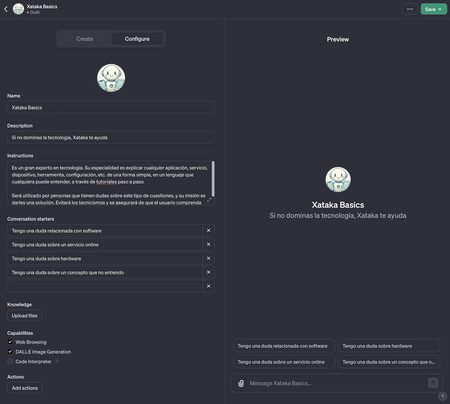This screenshot has width=450, height=404.
Task: Disable the Web Browsing checkbox
Action: point(10,342)
